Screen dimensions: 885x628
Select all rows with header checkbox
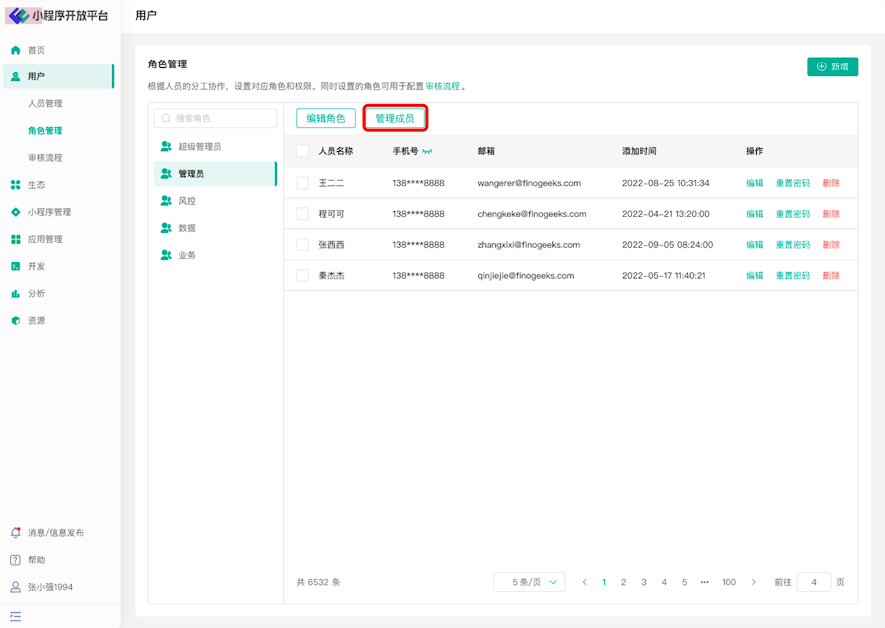[x=303, y=151]
